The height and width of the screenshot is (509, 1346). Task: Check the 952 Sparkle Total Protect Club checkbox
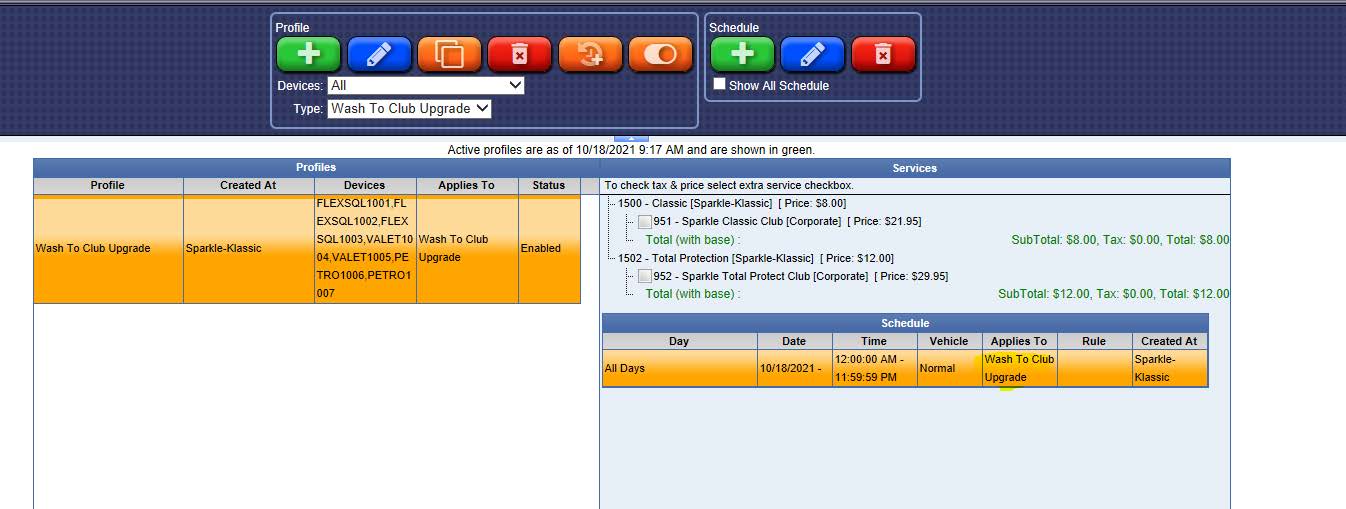pyautogui.click(x=645, y=276)
